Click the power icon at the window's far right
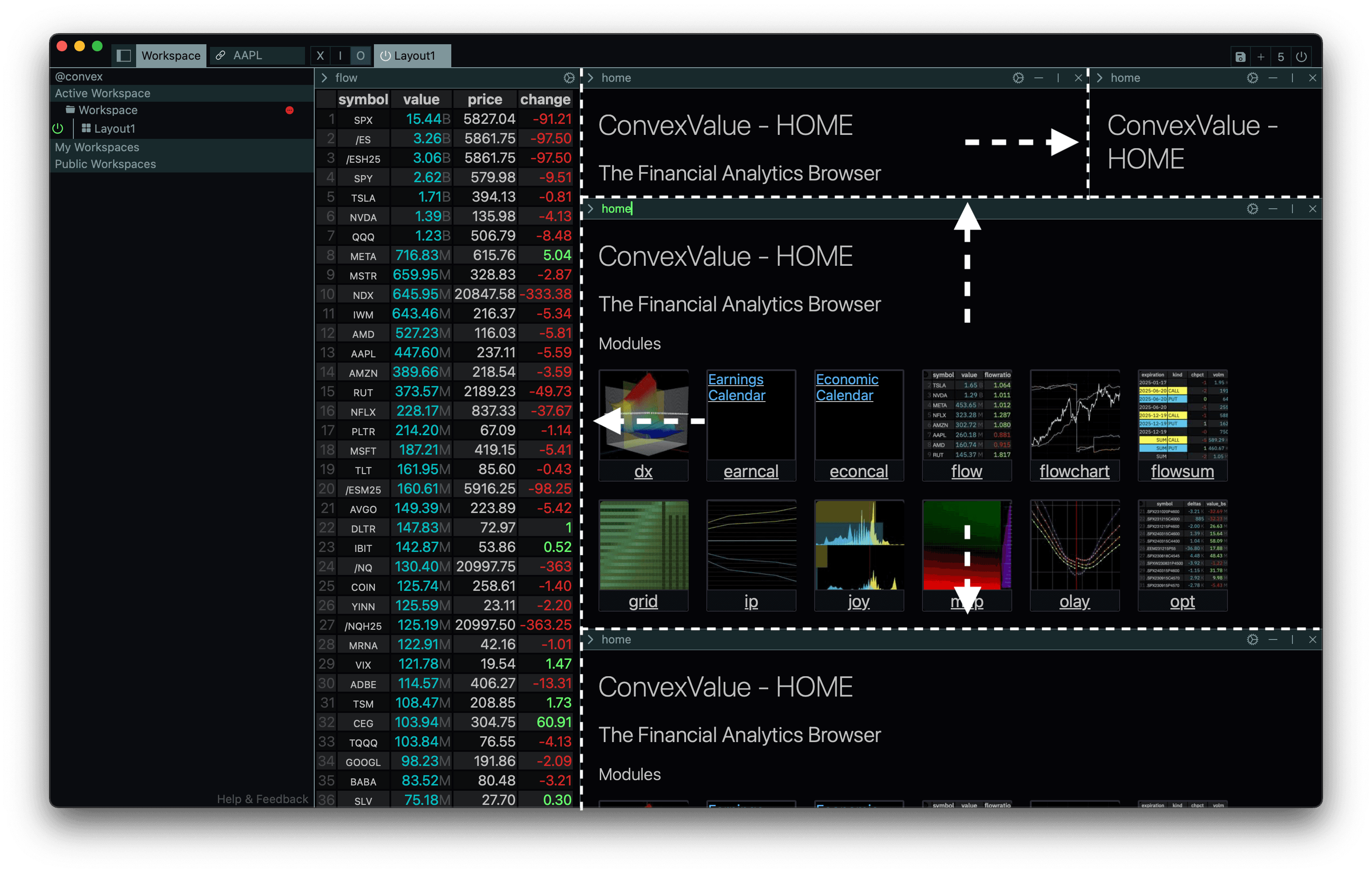This screenshot has width=1372, height=873. [x=1301, y=57]
